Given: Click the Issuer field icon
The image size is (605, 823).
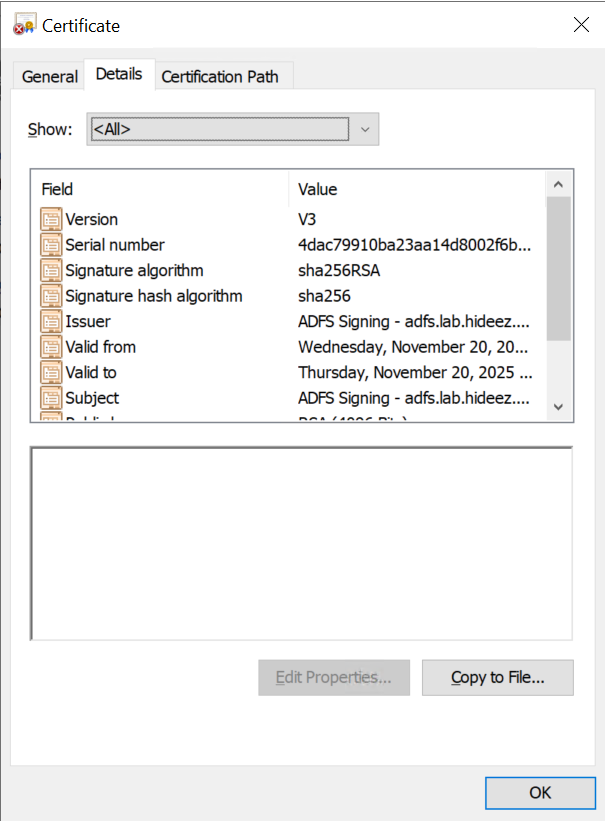Looking at the screenshot, I should tap(51, 322).
